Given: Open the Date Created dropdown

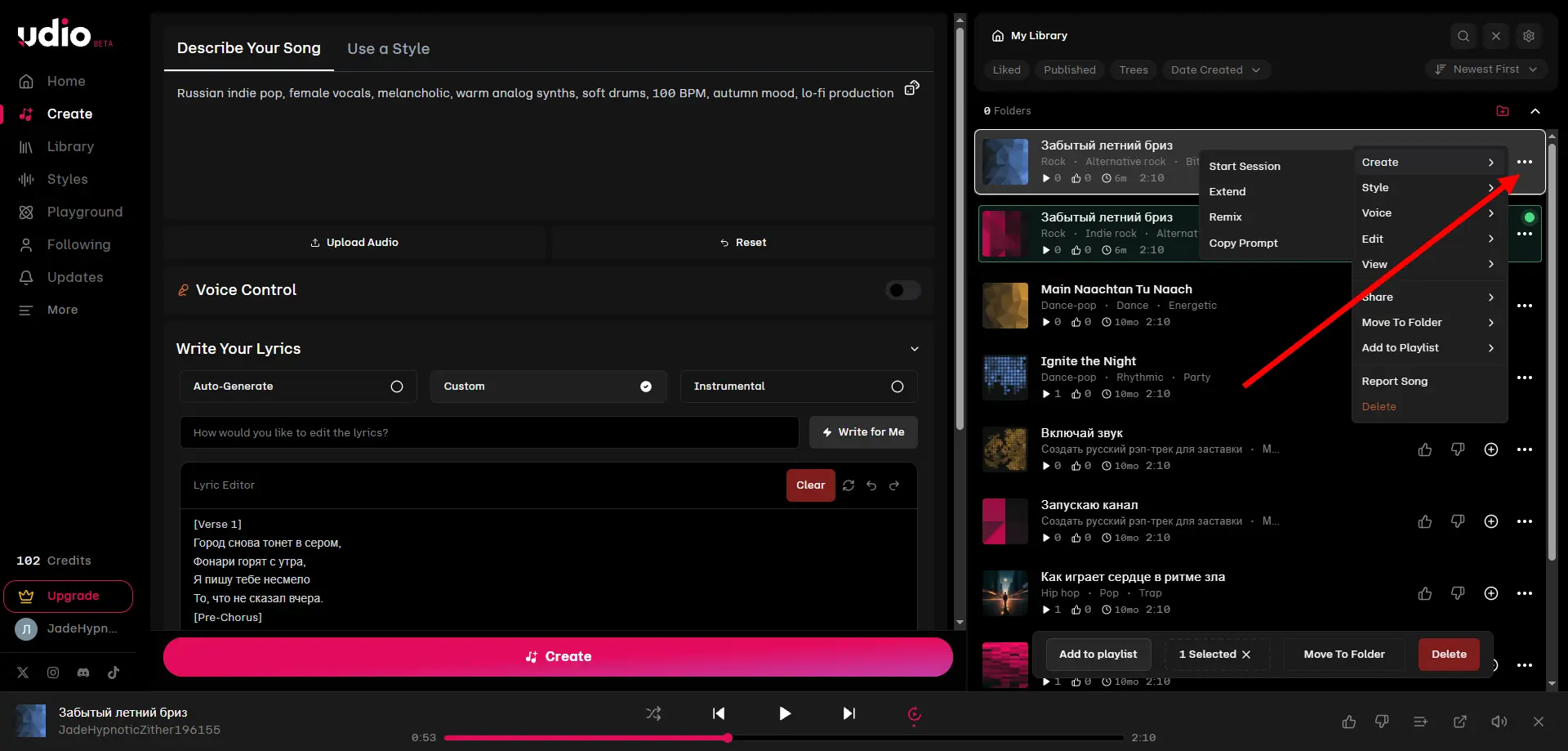Looking at the screenshot, I should (x=1215, y=70).
